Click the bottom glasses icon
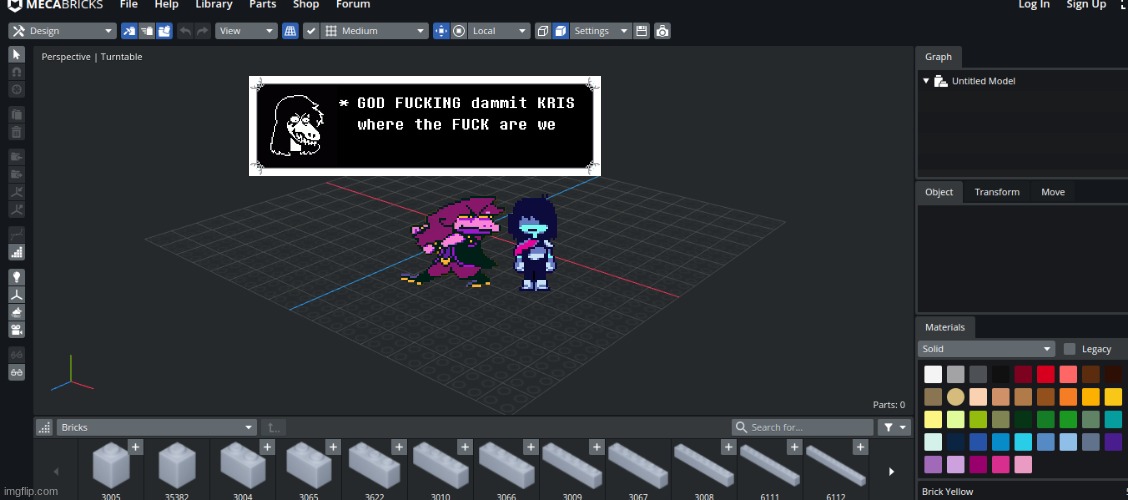This screenshot has width=1128, height=500. [x=17, y=372]
